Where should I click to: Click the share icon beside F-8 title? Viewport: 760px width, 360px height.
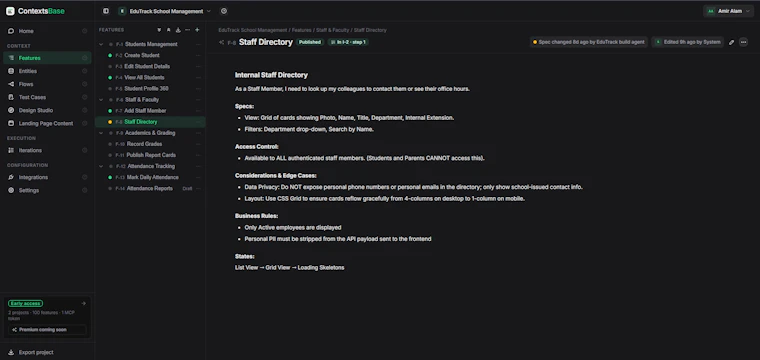pos(222,43)
